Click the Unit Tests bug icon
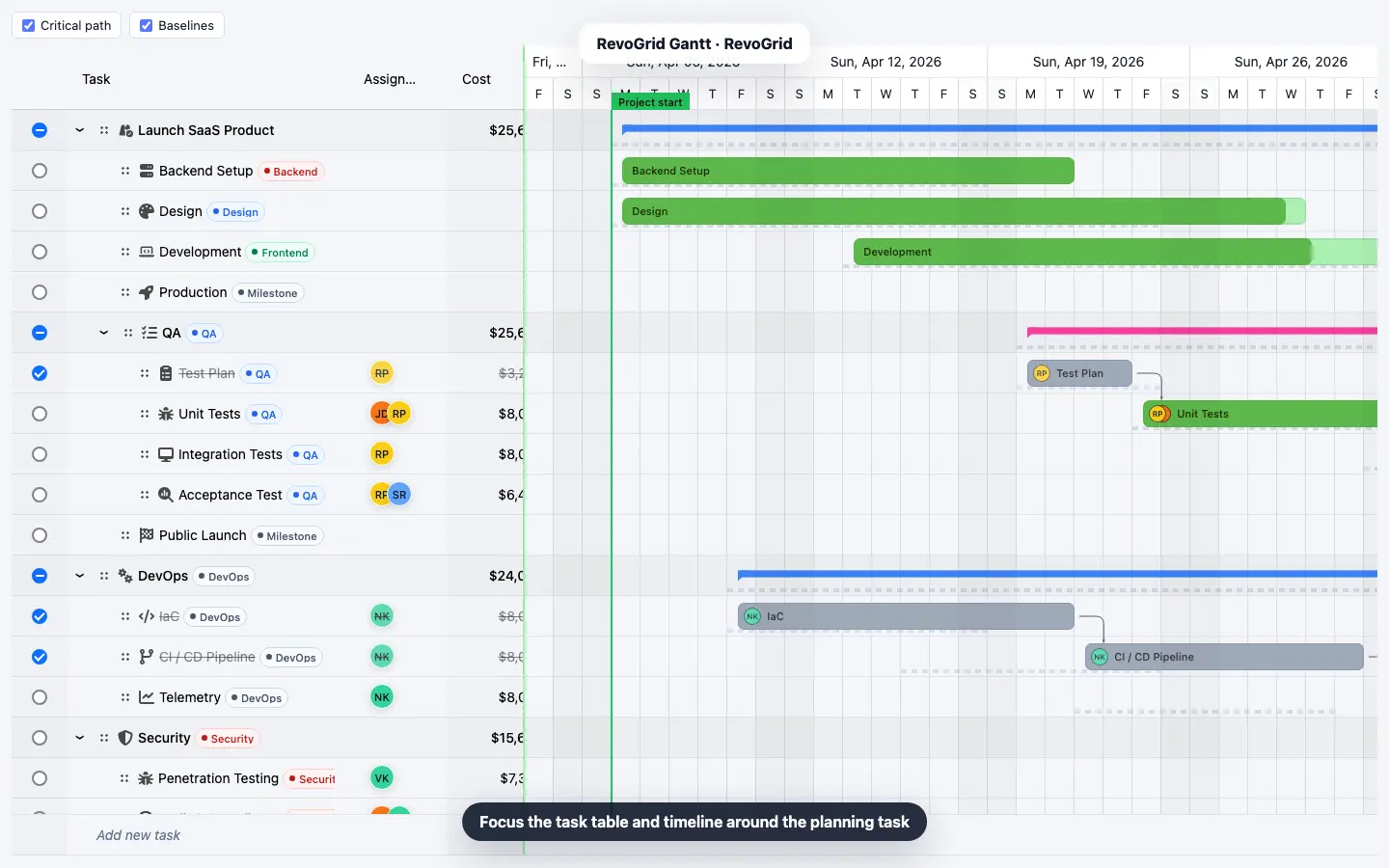This screenshot has height=868, width=1389. pyautogui.click(x=166, y=414)
